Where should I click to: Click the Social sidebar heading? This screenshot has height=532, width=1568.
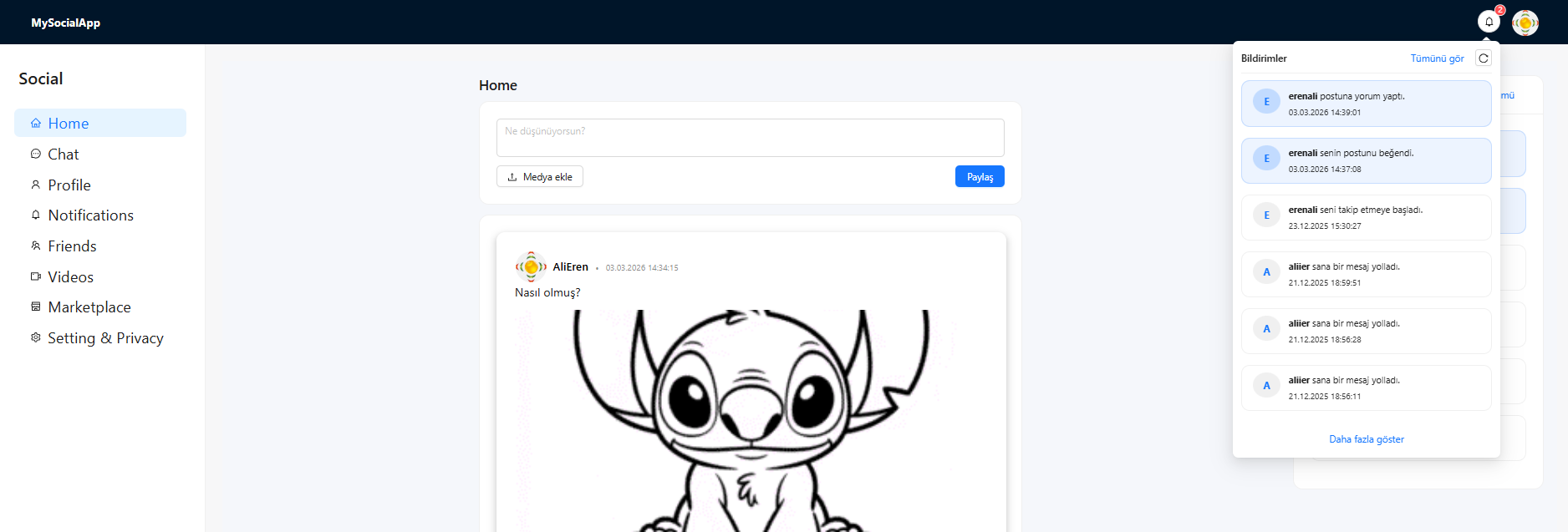click(41, 79)
